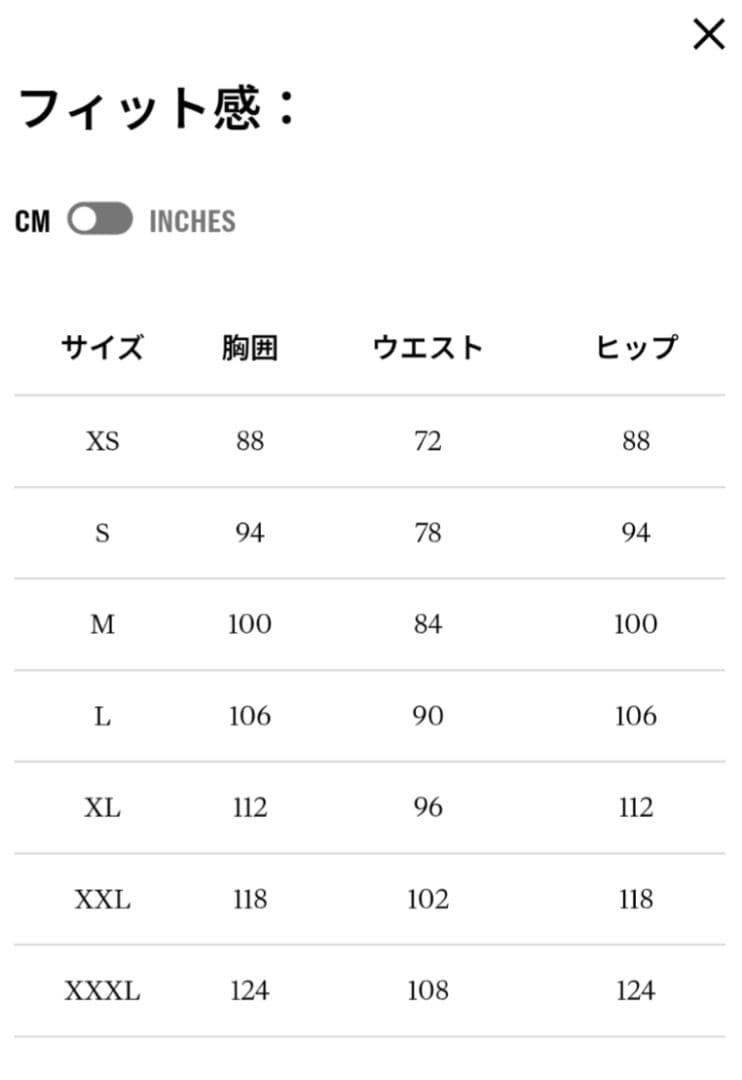Switch measurements to INCHES
The width and height of the screenshot is (742, 1080).
(x=194, y=221)
